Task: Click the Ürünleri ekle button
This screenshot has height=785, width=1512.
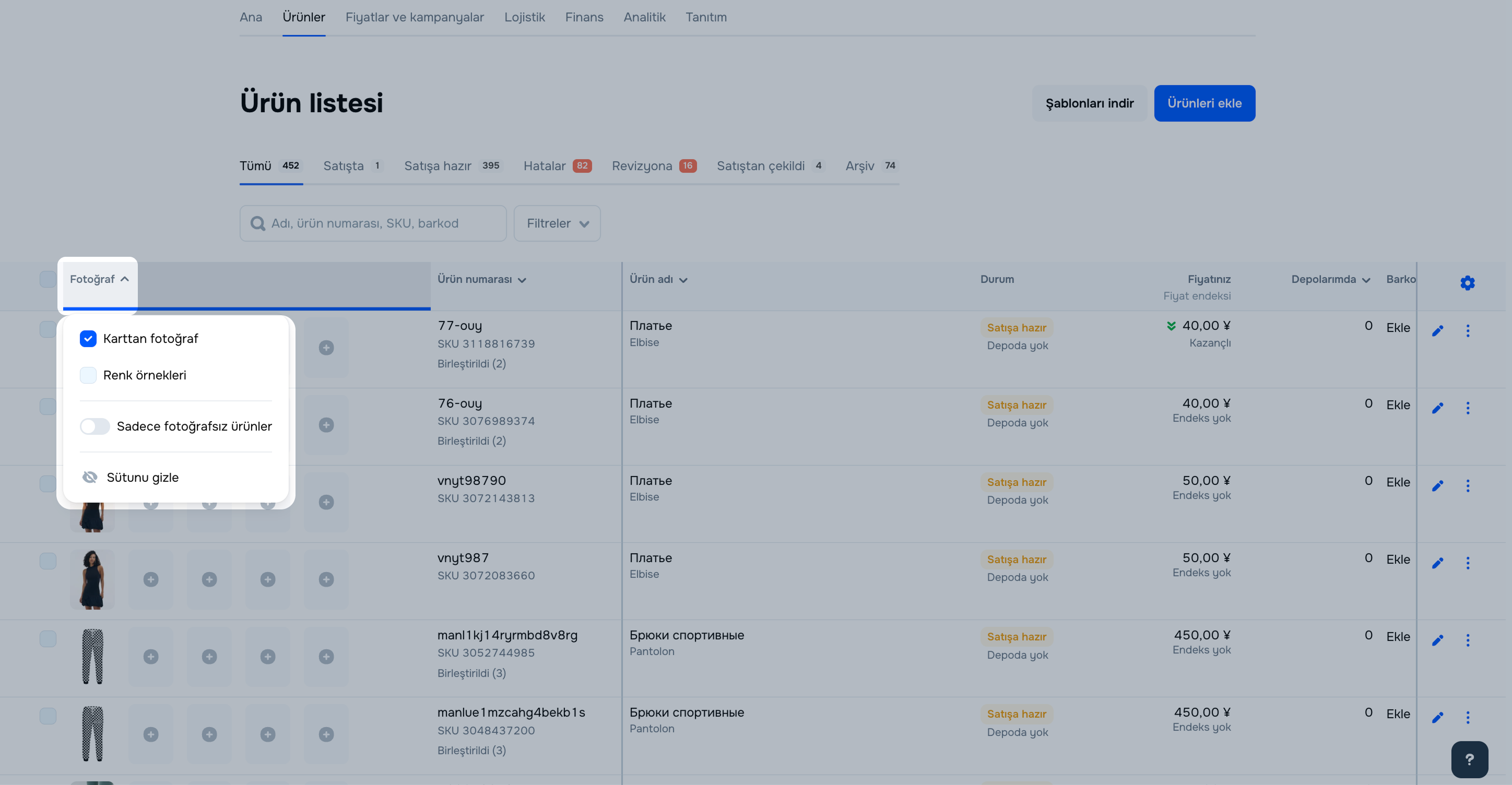Action: (x=1204, y=103)
